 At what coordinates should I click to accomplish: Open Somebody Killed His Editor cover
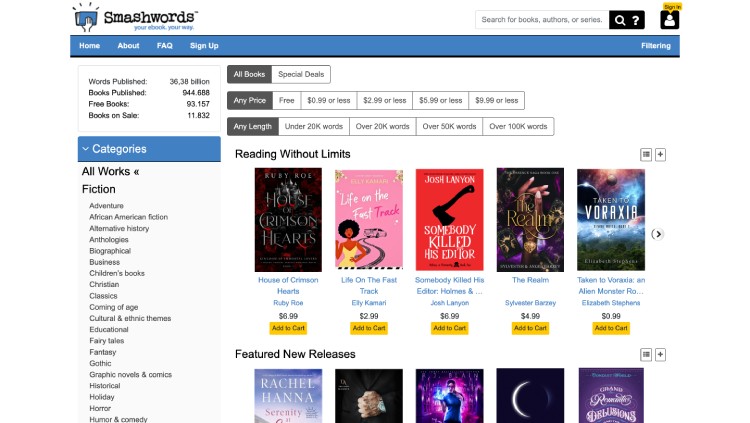tap(450, 220)
